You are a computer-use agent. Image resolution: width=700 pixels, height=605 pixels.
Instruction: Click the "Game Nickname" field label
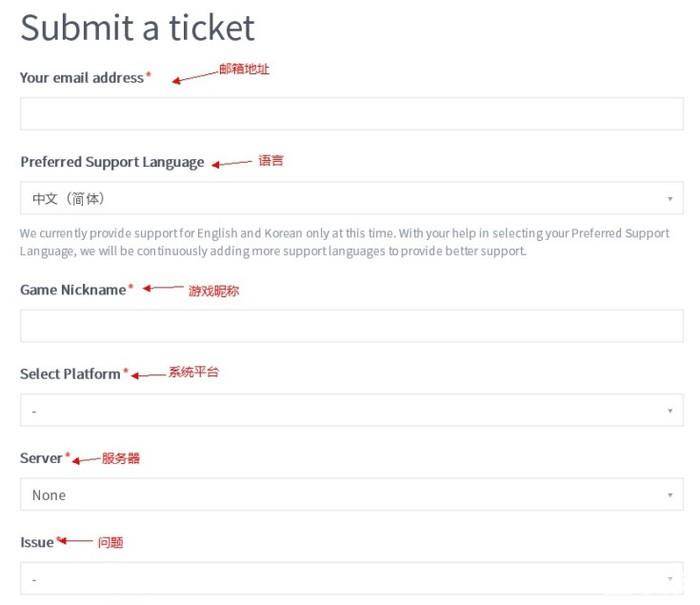73,290
